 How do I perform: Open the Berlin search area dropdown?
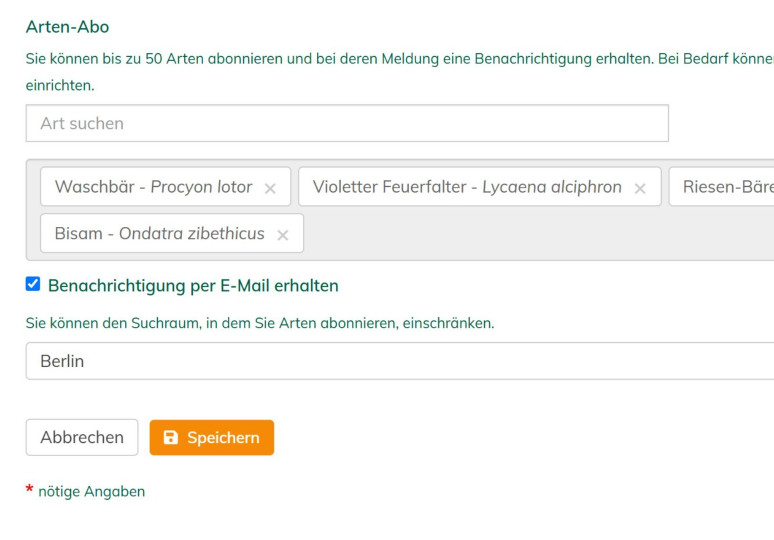(400, 361)
